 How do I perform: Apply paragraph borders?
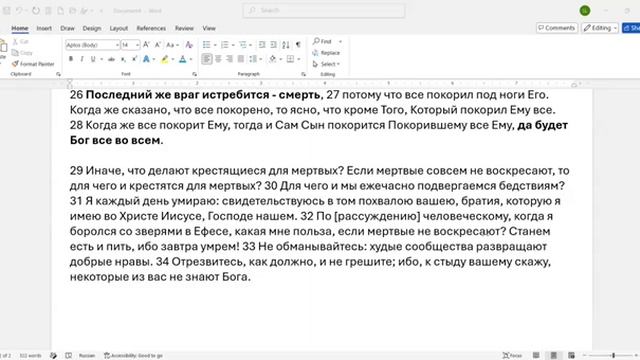click(x=290, y=59)
